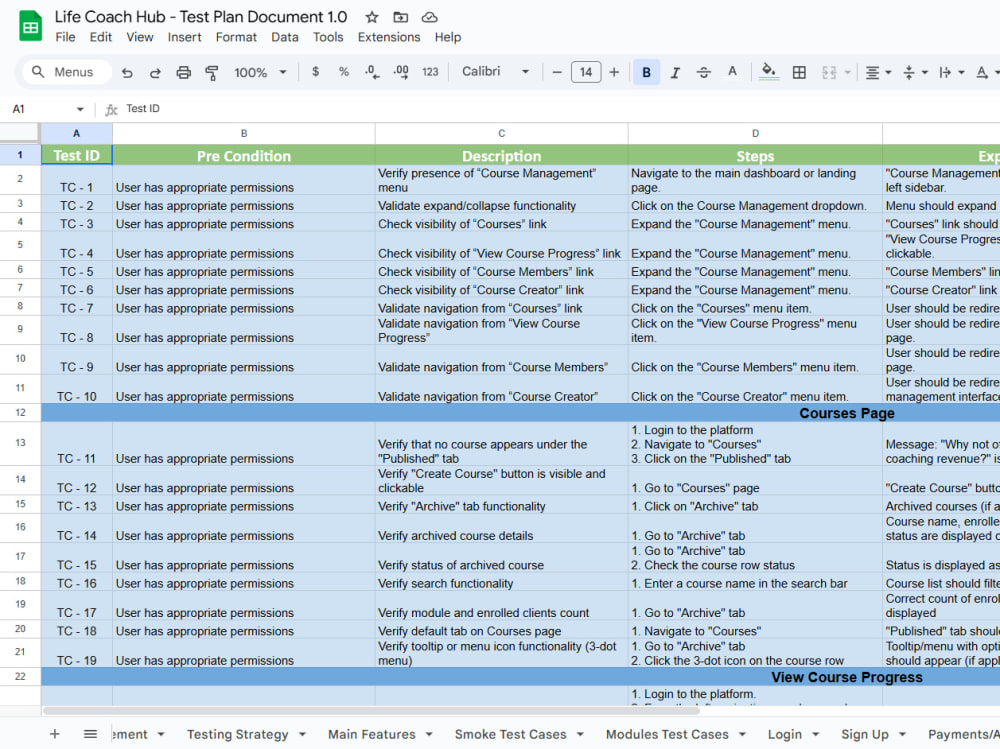1000x749 pixels.
Task: Open the Help menu
Action: tap(448, 37)
